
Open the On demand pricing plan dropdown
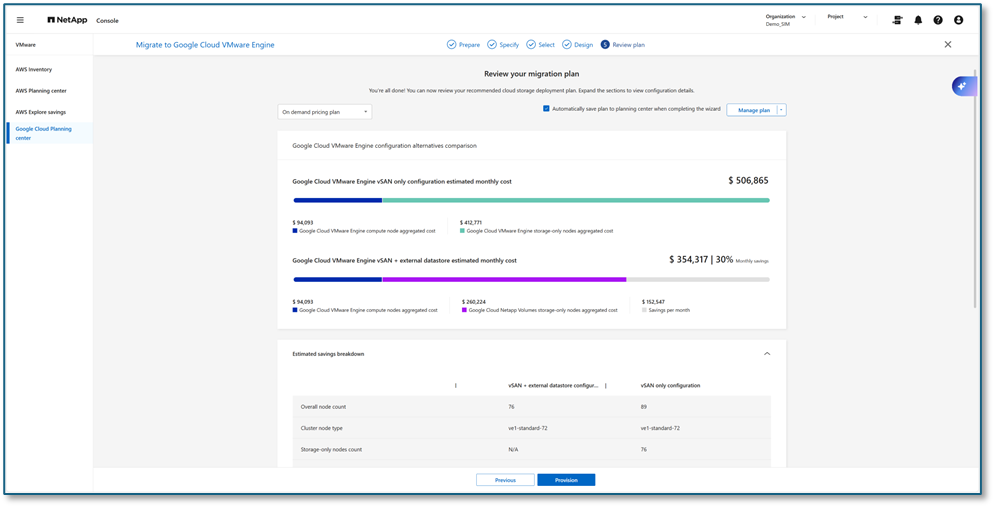(x=325, y=112)
